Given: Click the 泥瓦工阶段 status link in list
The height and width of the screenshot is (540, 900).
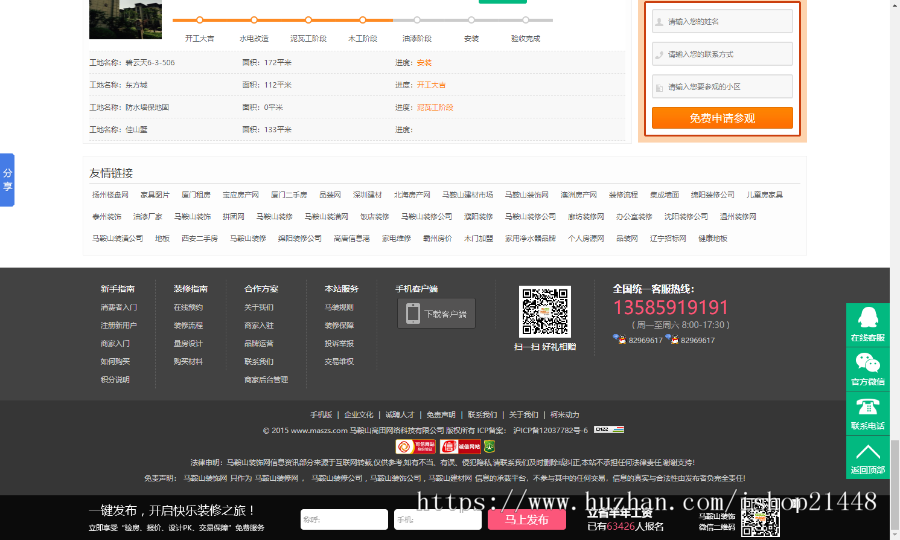Looking at the screenshot, I should click(435, 107).
